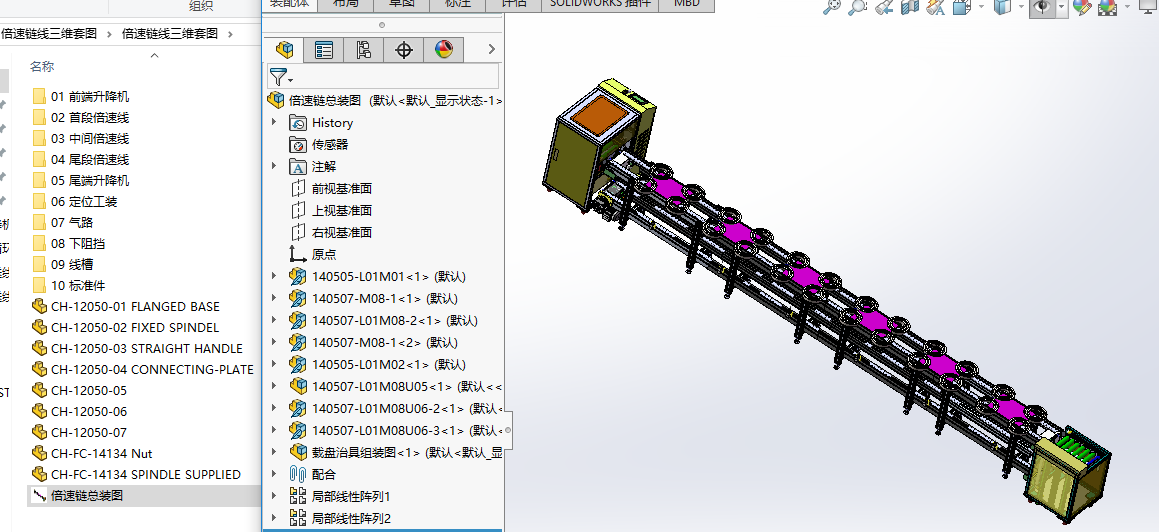Toggle the Hide/Show Items eye button

tap(1042, 7)
